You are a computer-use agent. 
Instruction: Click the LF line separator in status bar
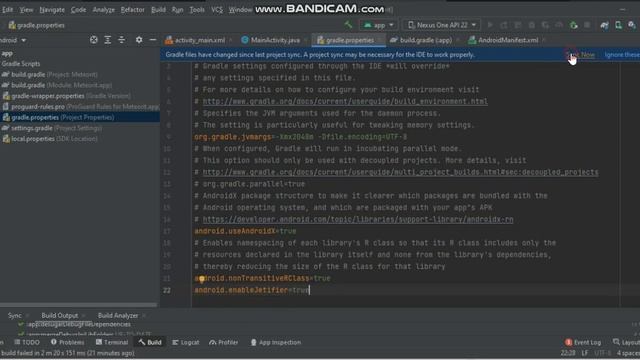[x=585, y=353]
